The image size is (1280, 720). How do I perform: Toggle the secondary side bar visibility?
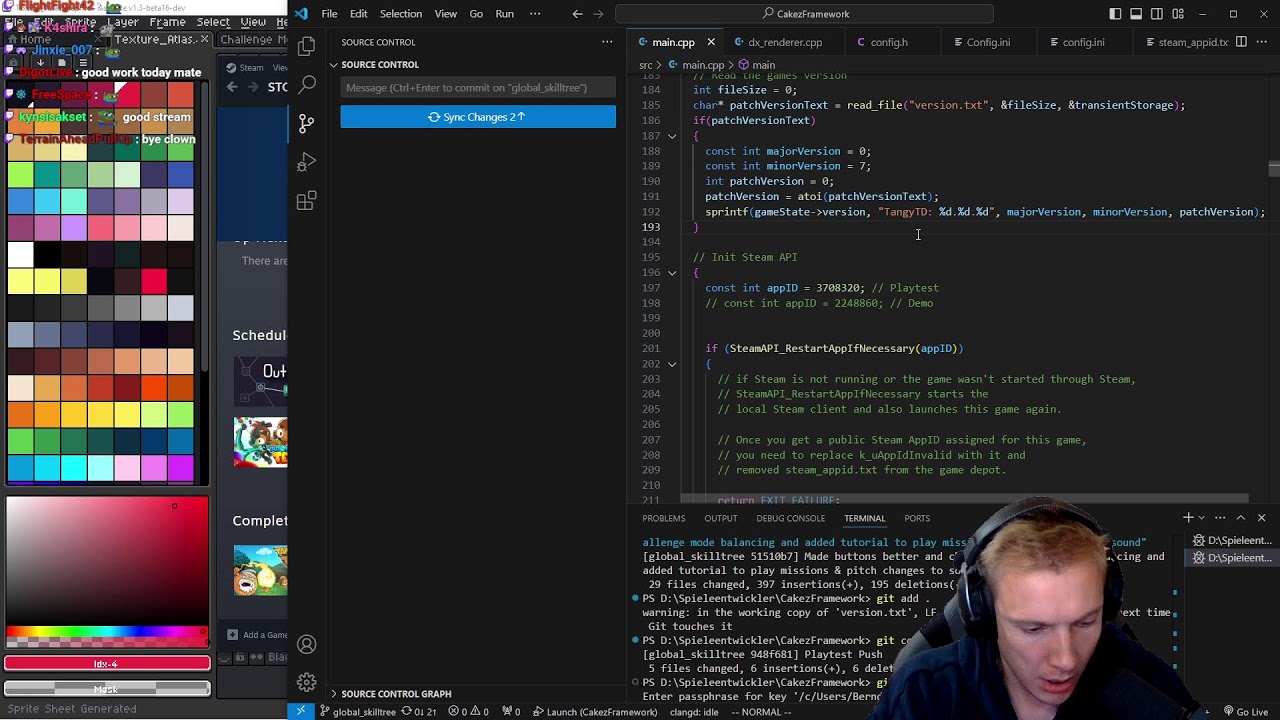pyautogui.click(x=1158, y=14)
